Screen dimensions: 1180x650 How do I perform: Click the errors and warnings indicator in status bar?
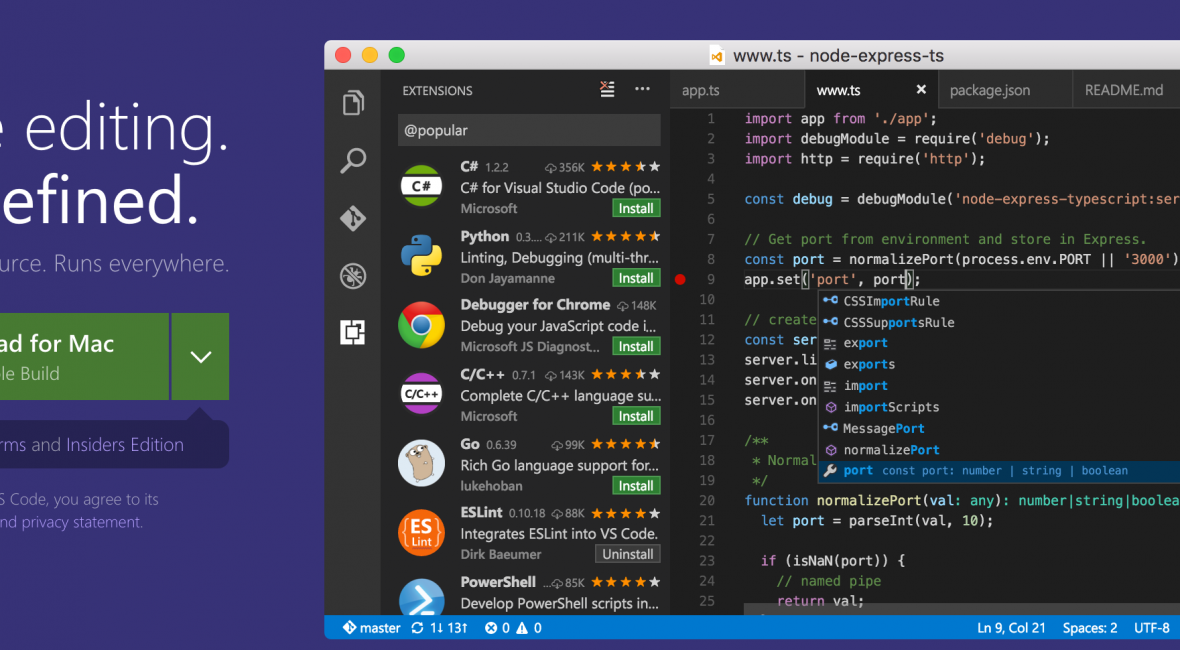pyautogui.click(x=512, y=628)
